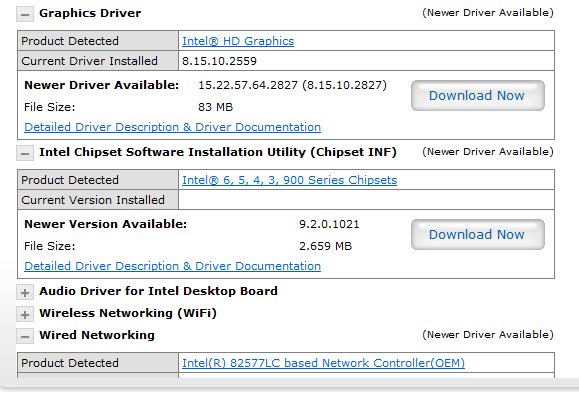This screenshot has width=579, height=394.
Task: Download chipset version 9.2.0.1021 now
Action: [477, 234]
